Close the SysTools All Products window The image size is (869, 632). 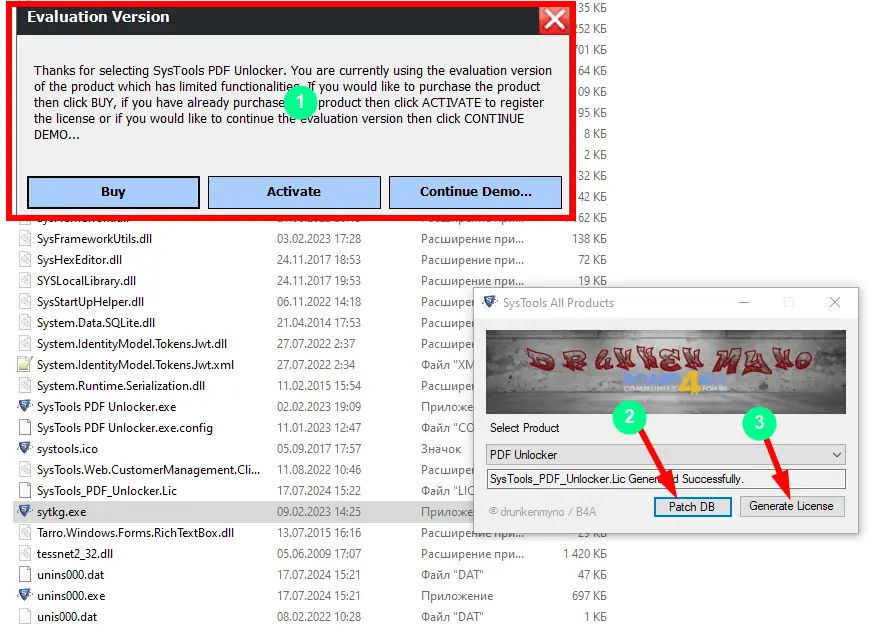tap(835, 302)
